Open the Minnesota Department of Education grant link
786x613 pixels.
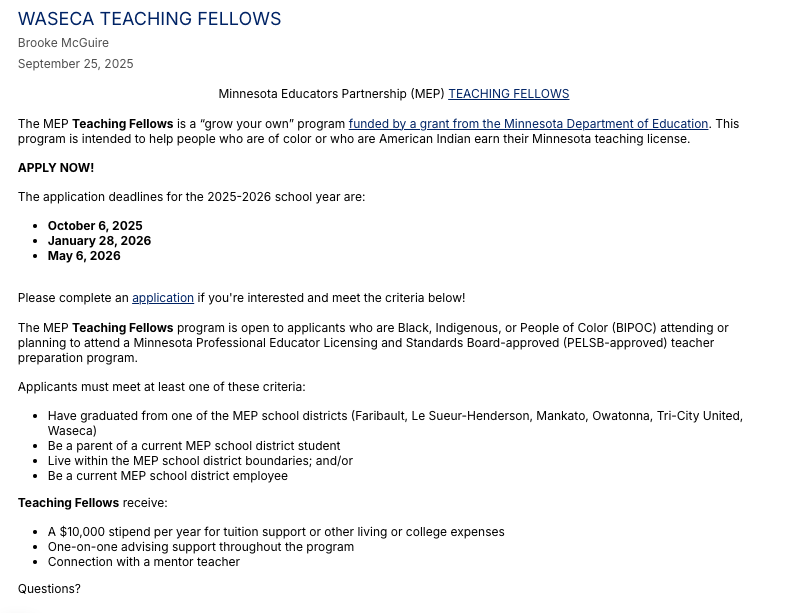click(x=528, y=124)
